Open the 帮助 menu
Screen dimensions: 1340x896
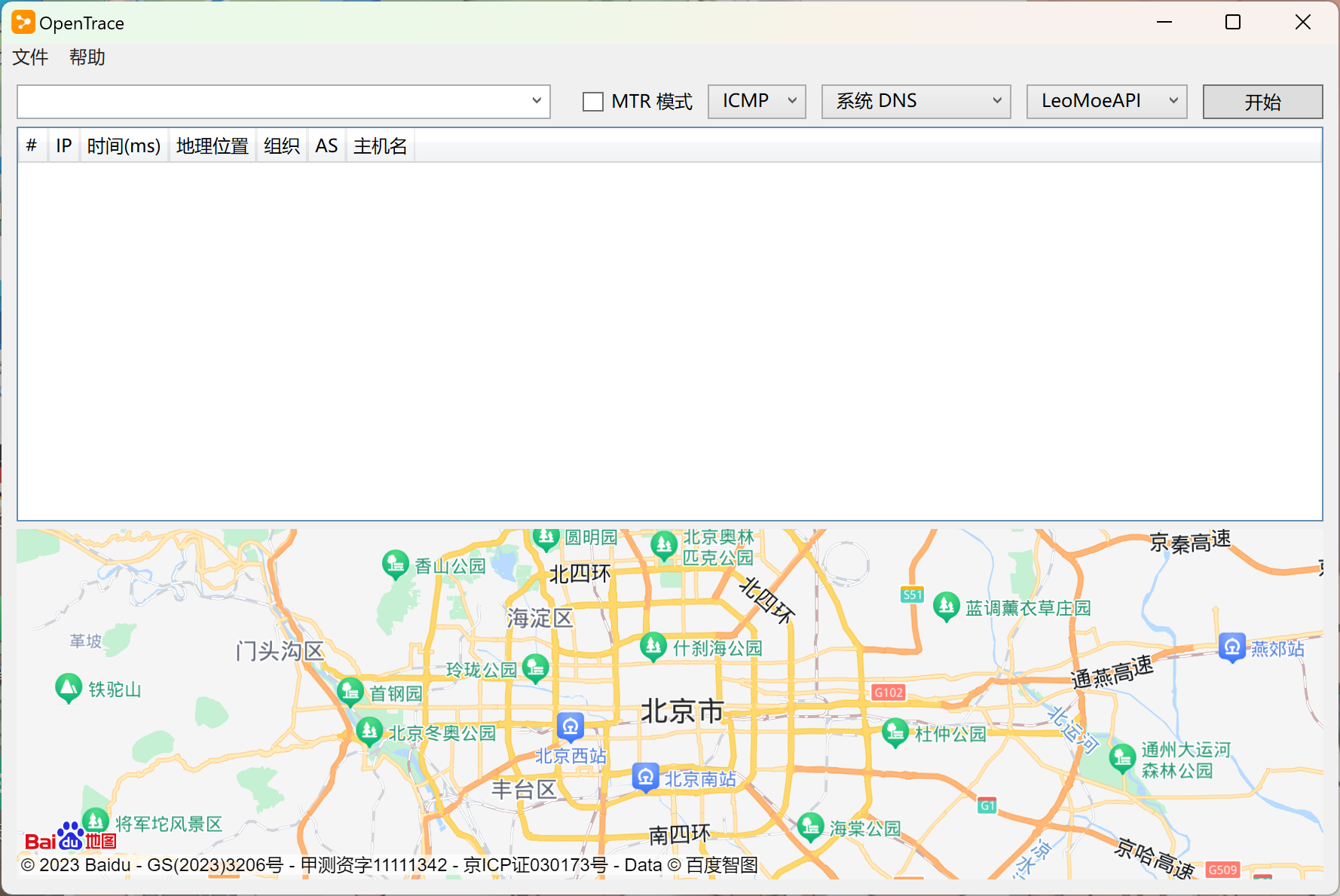(86, 57)
